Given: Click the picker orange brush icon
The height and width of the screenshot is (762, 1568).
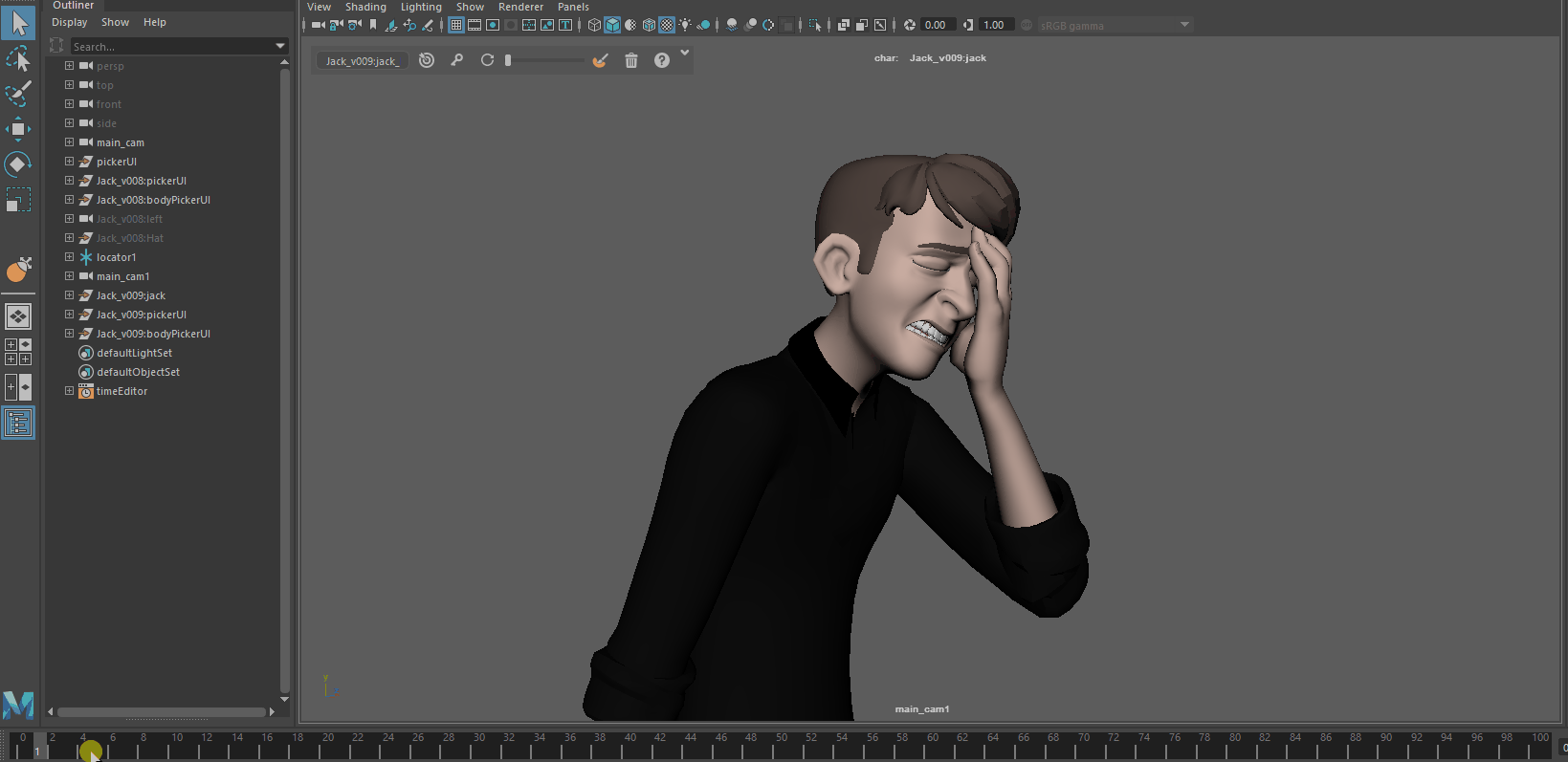Looking at the screenshot, I should (x=600, y=60).
